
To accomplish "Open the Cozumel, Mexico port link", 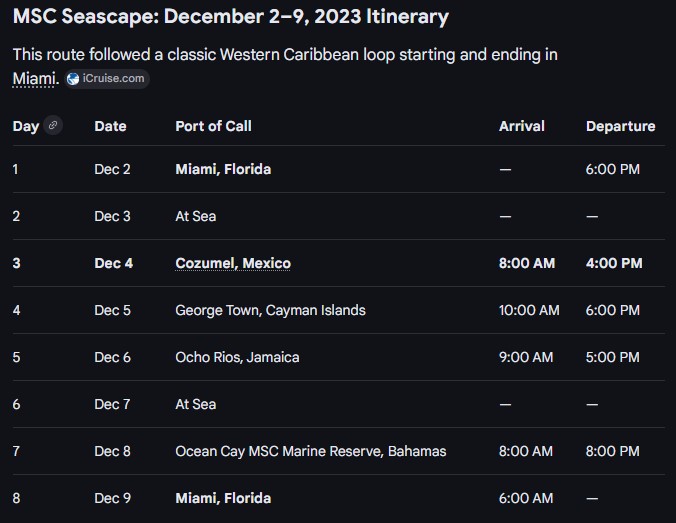I will tap(233, 263).
